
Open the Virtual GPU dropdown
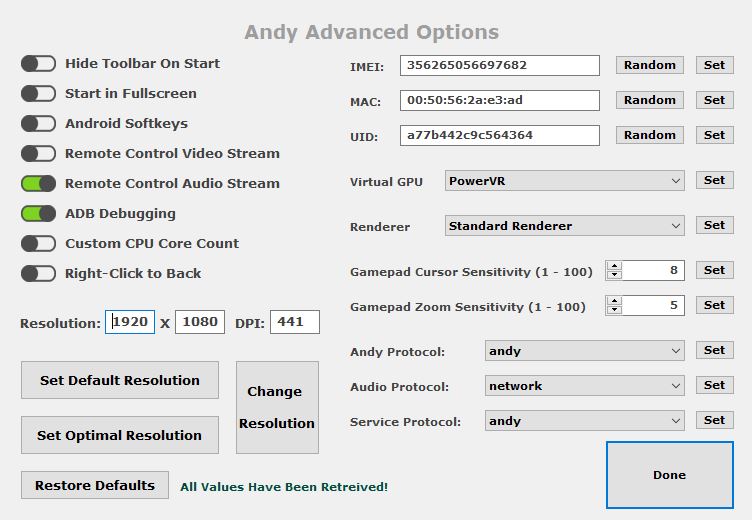(564, 181)
